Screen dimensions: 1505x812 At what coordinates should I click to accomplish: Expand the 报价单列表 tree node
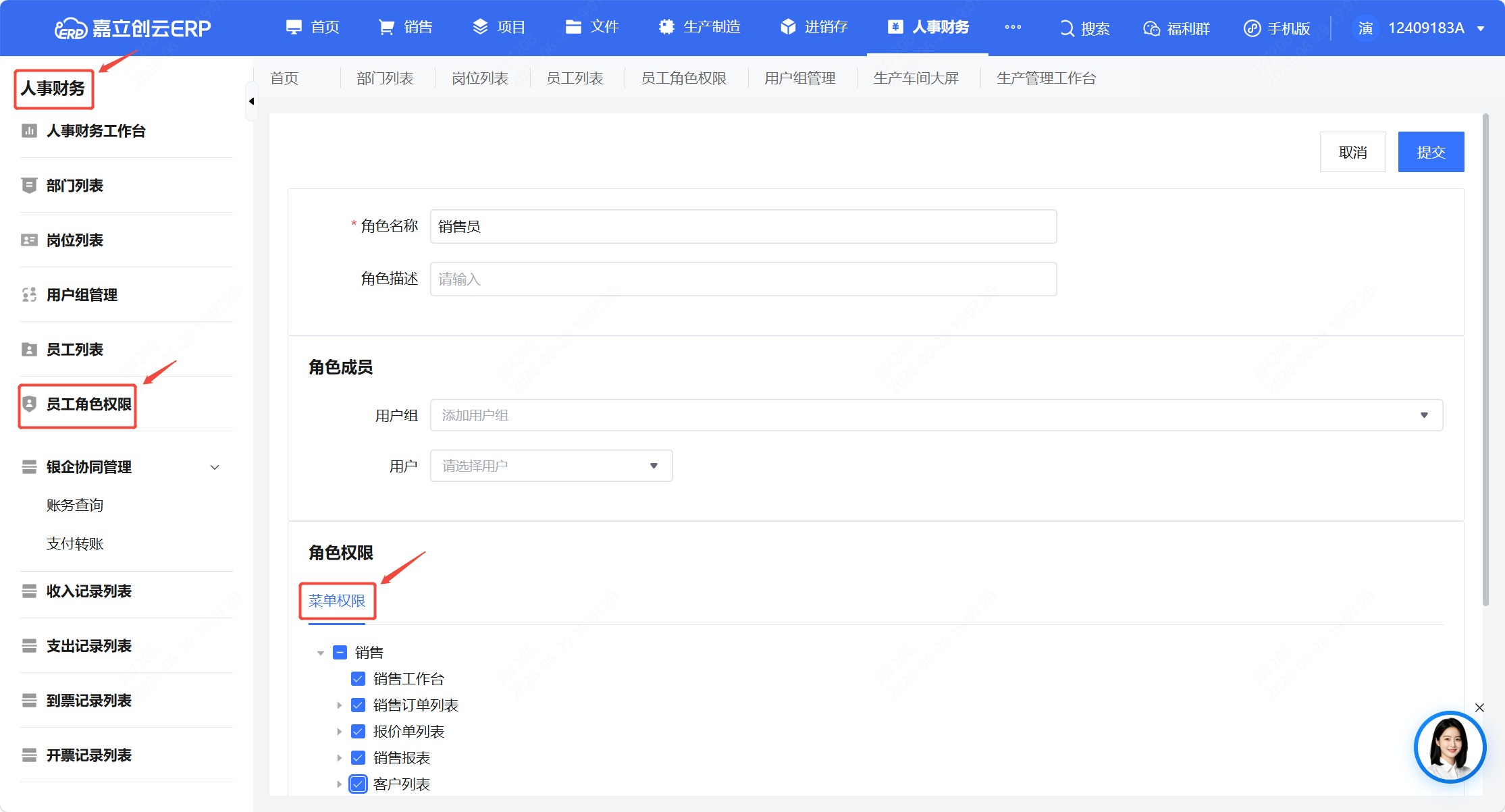pyautogui.click(x=339, y=732)
